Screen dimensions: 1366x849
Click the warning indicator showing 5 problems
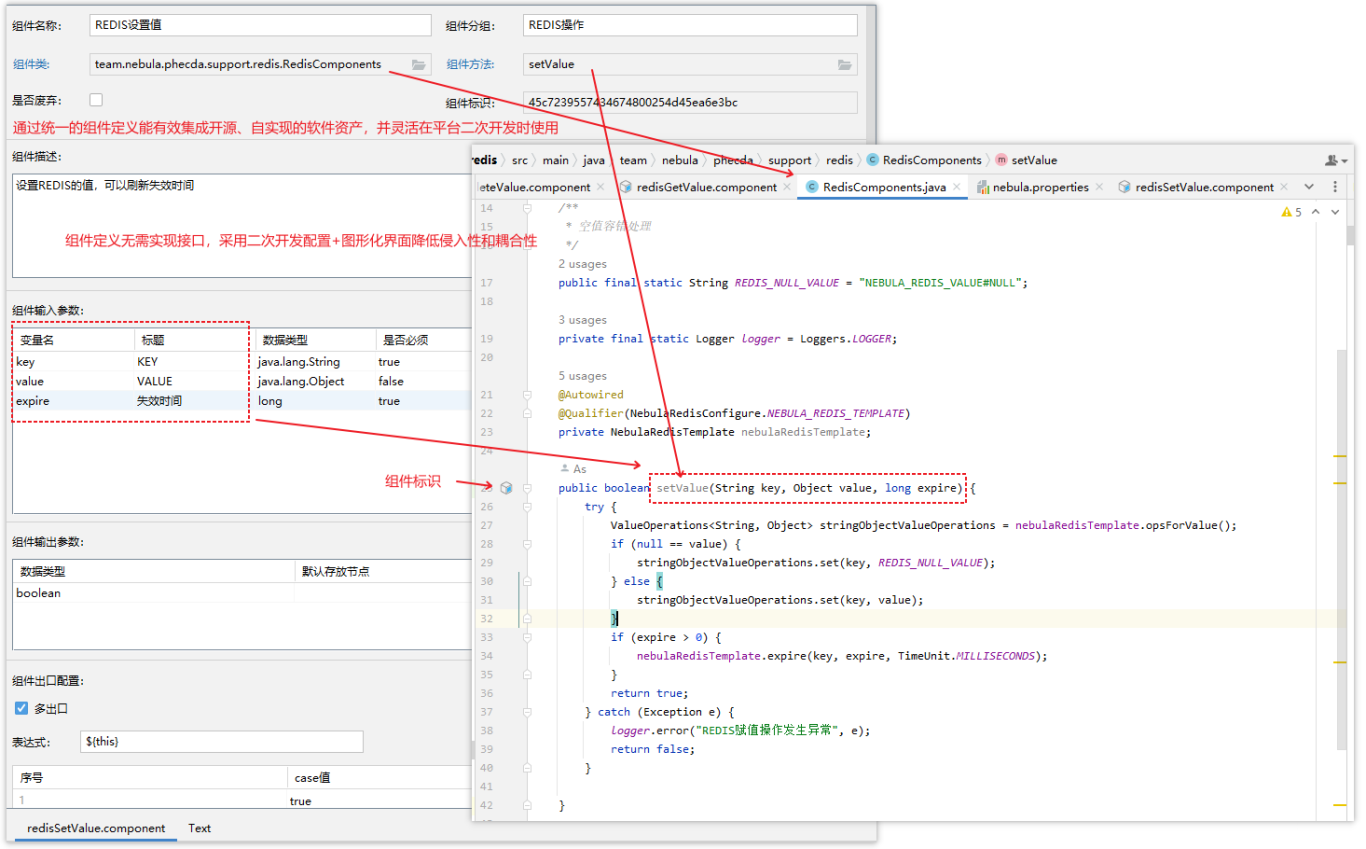point(1291,212)
